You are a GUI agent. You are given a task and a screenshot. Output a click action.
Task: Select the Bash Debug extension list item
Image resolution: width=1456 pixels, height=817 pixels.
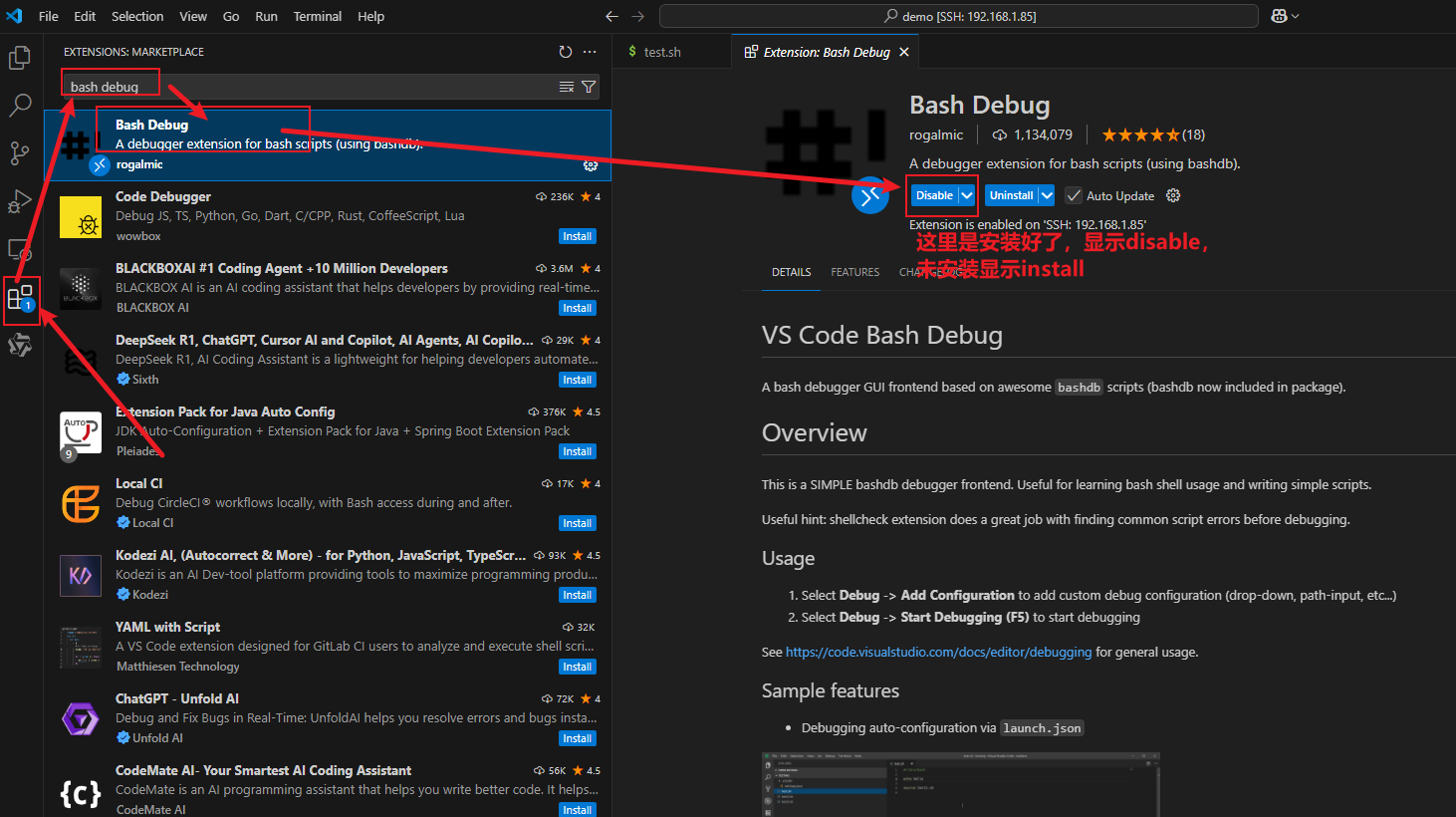coord(328,144)
